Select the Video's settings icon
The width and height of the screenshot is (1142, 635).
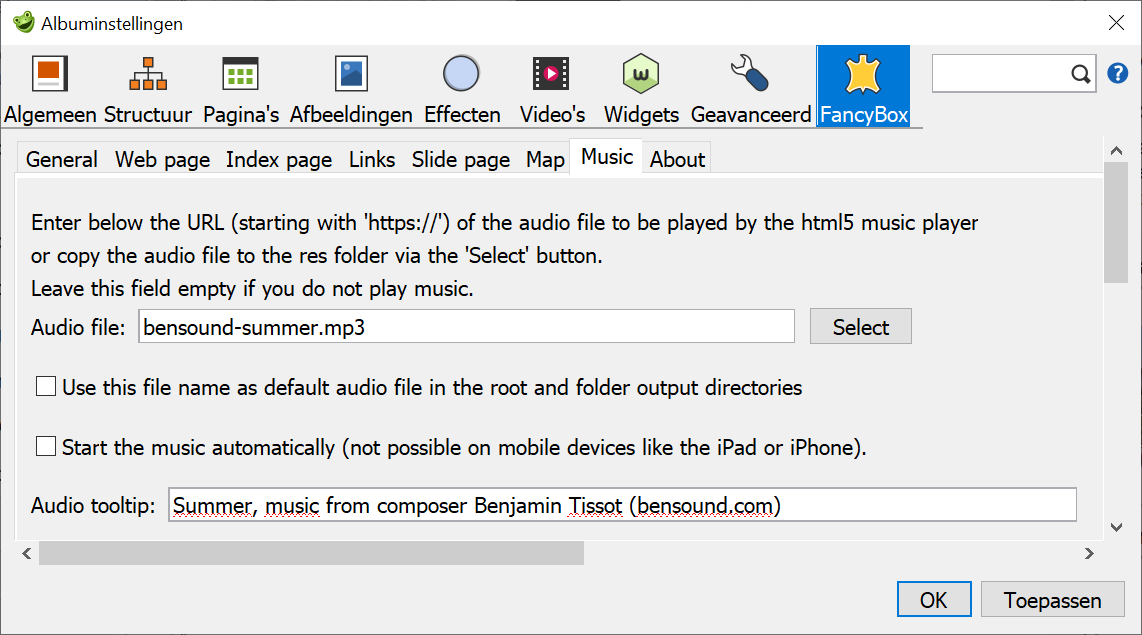[x=551, y=73]
